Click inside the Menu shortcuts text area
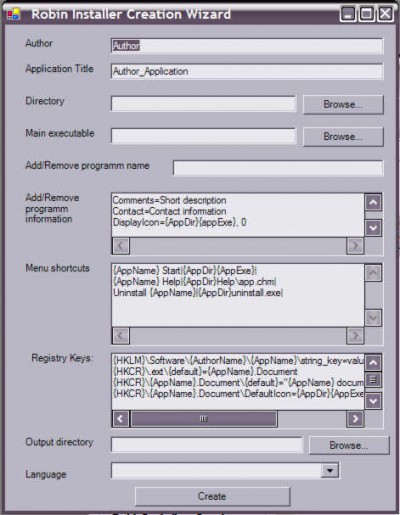The image size is (400, 515). (238, 295)
